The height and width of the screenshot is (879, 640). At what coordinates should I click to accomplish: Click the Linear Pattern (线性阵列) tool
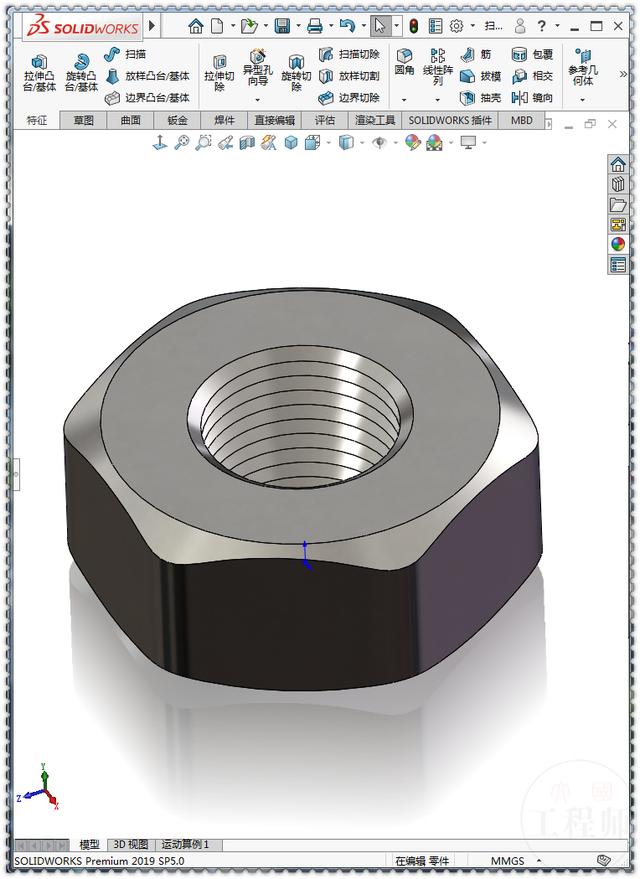pyautogui.click(x=438, y=67)
